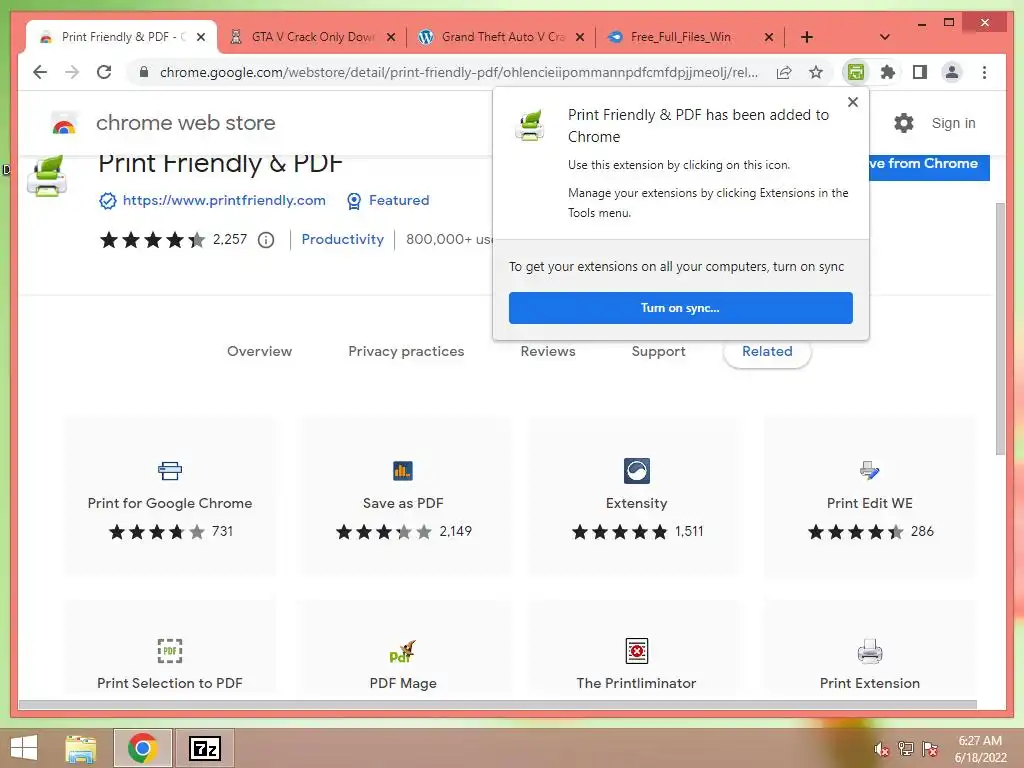Viewport: 1024px width, 768px height.
Task: Close the extension added popup
Action: (x=852, y=102)
